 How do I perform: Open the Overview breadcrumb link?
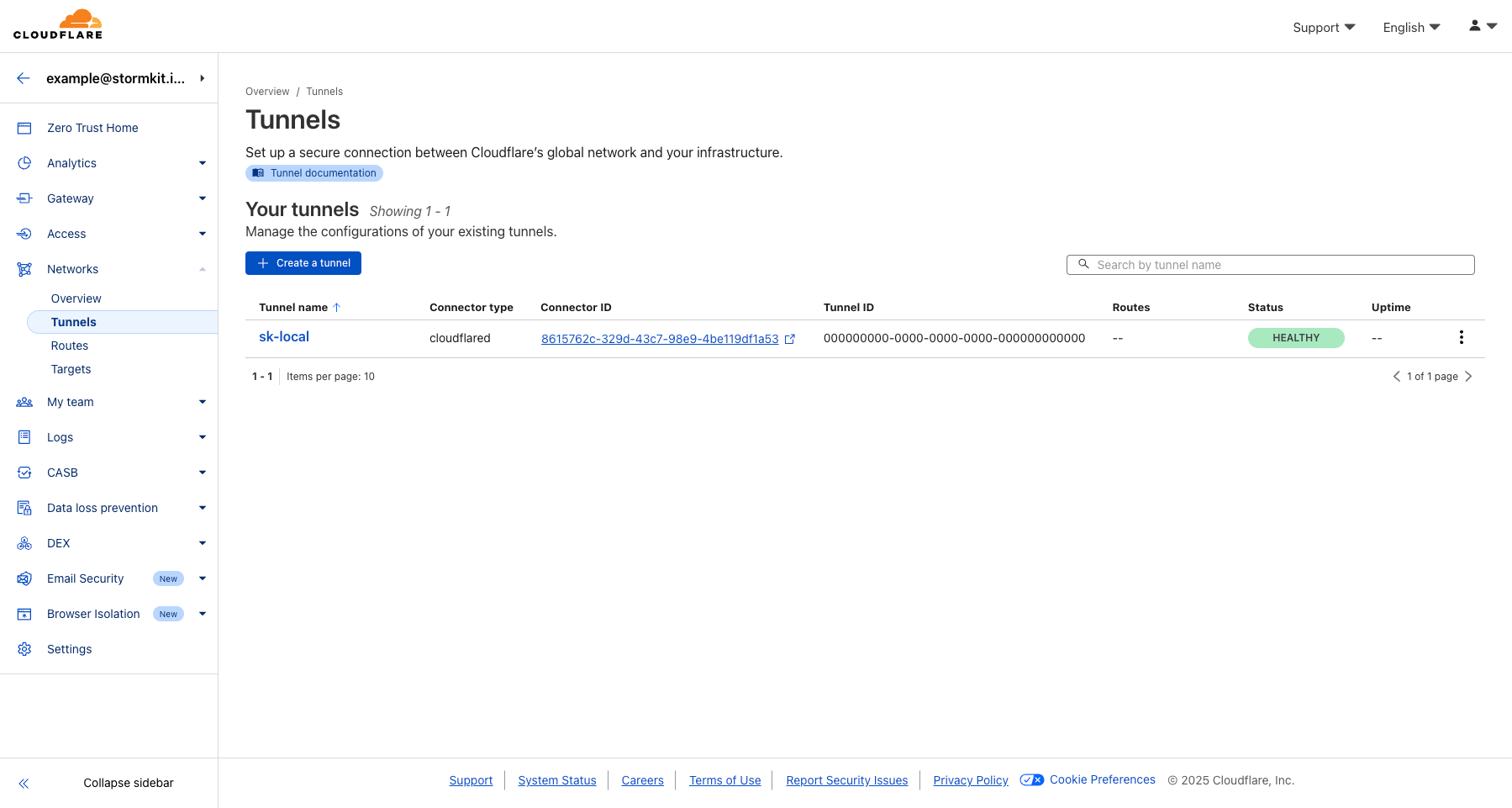[267, 91]
